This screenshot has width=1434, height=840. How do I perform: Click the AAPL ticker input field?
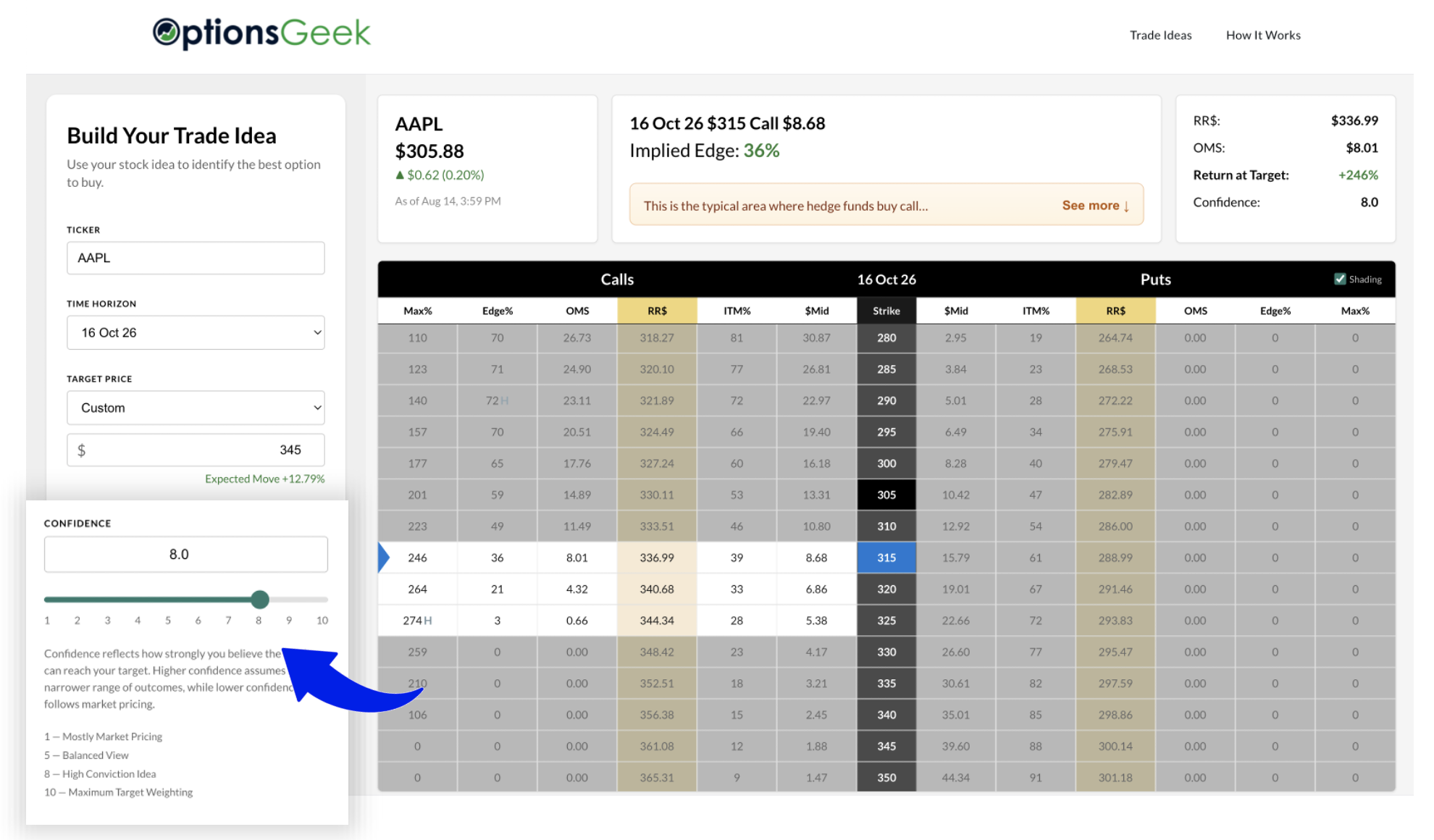click(196, 258)
